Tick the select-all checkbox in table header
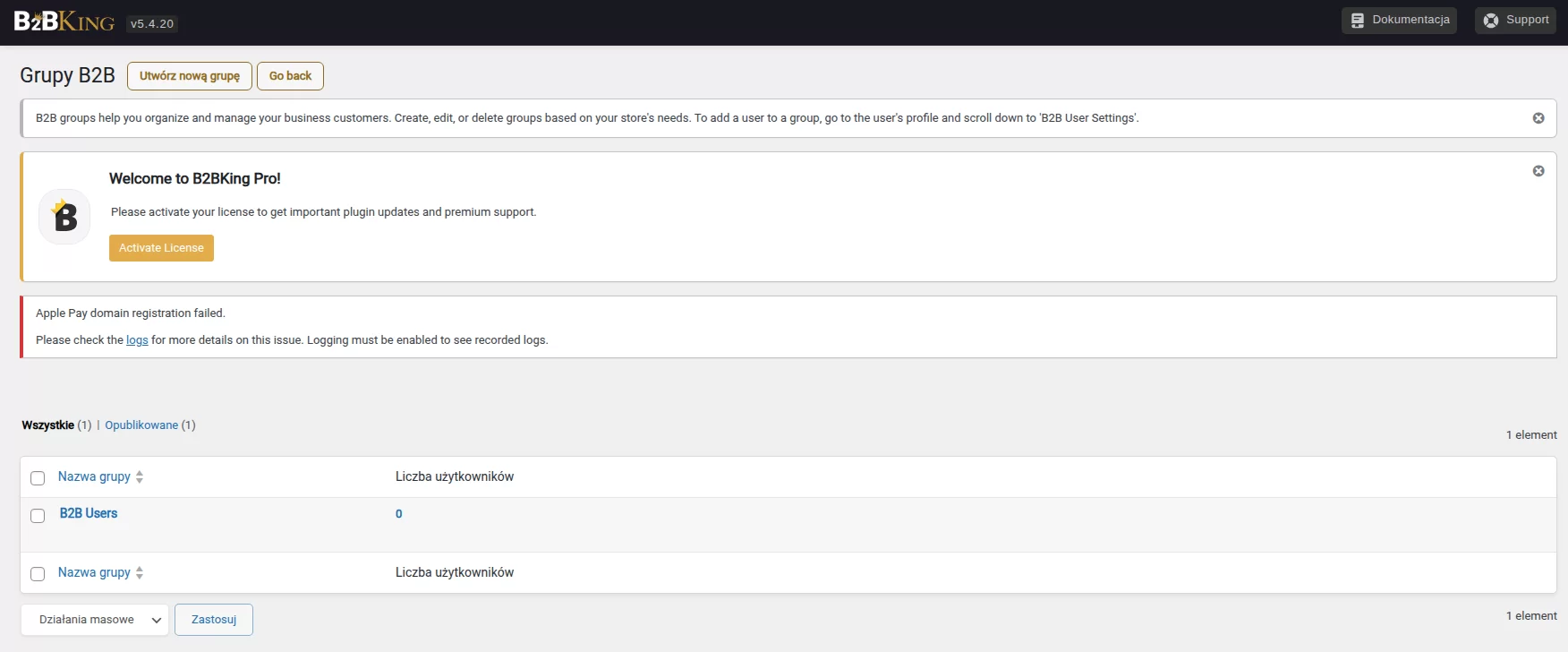 pyautogui.click(x=38, y=478)
